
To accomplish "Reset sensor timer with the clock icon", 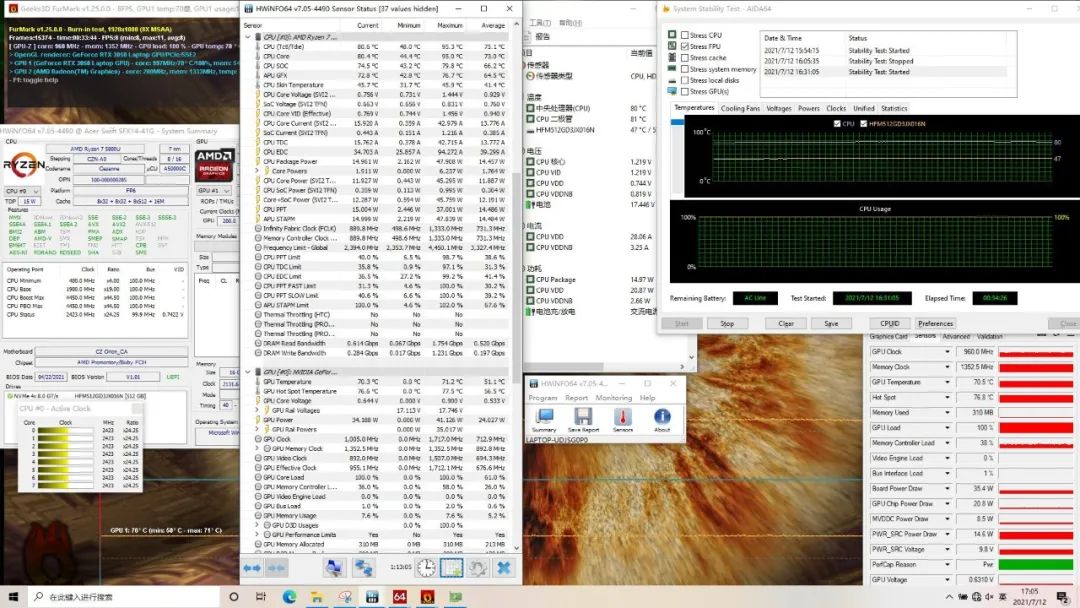I will point(426,567).
